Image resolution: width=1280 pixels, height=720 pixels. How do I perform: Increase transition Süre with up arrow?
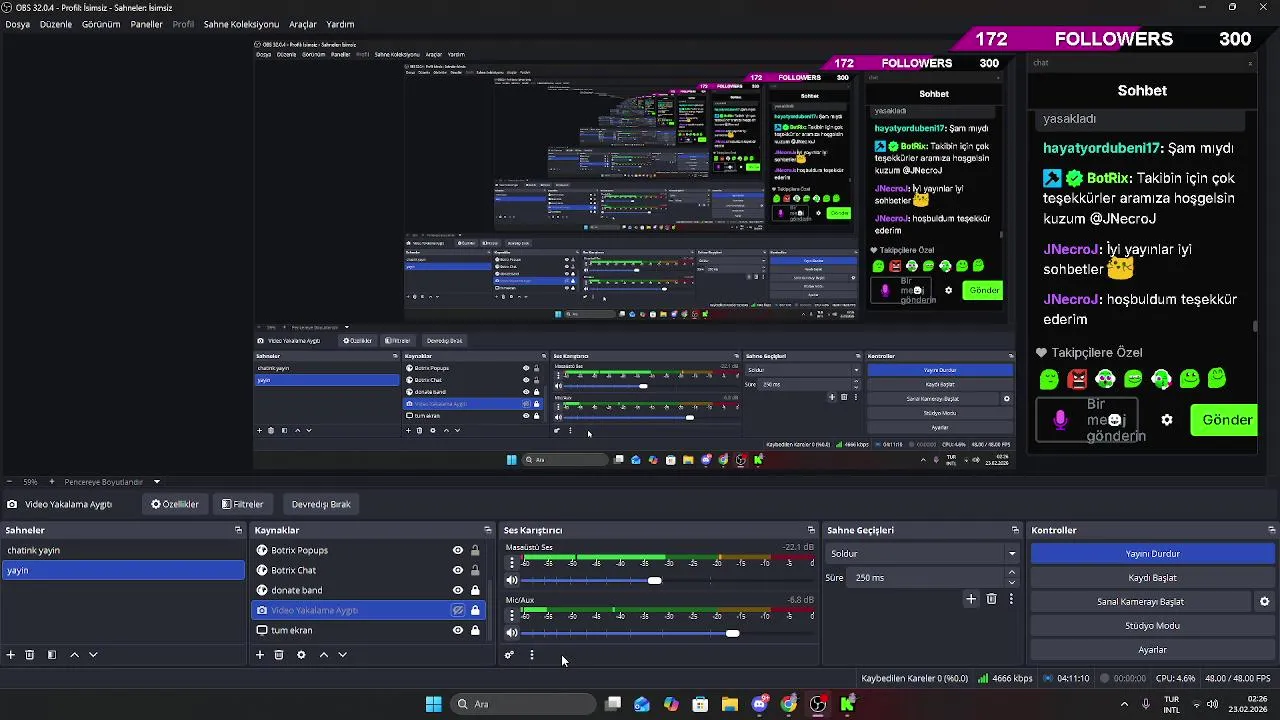pyautogui.click(x=1012, y=572)
